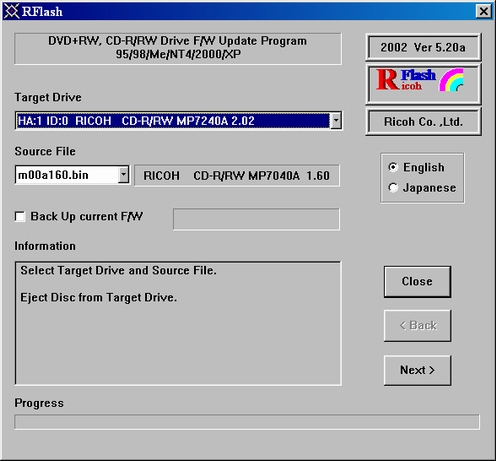The height and width of the screenshot is (461, 496).
Task: Click the rainbow graphic in the logo
Action: (x=451, y=80)
